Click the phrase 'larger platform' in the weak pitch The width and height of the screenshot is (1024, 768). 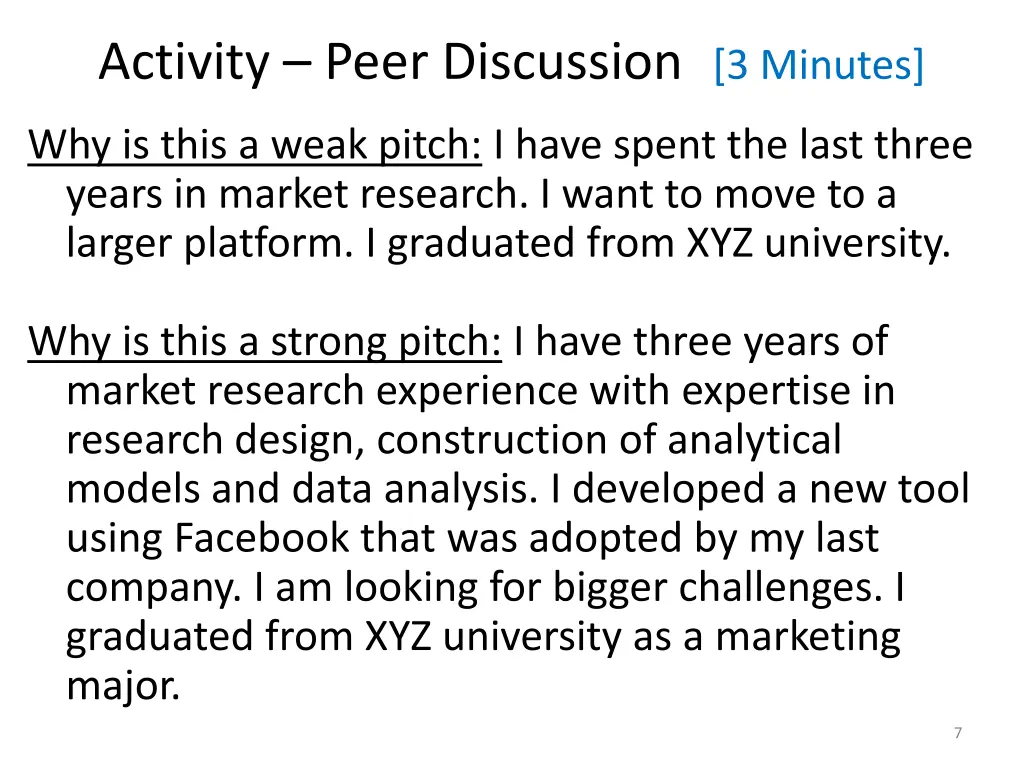(x=205, y=244)
